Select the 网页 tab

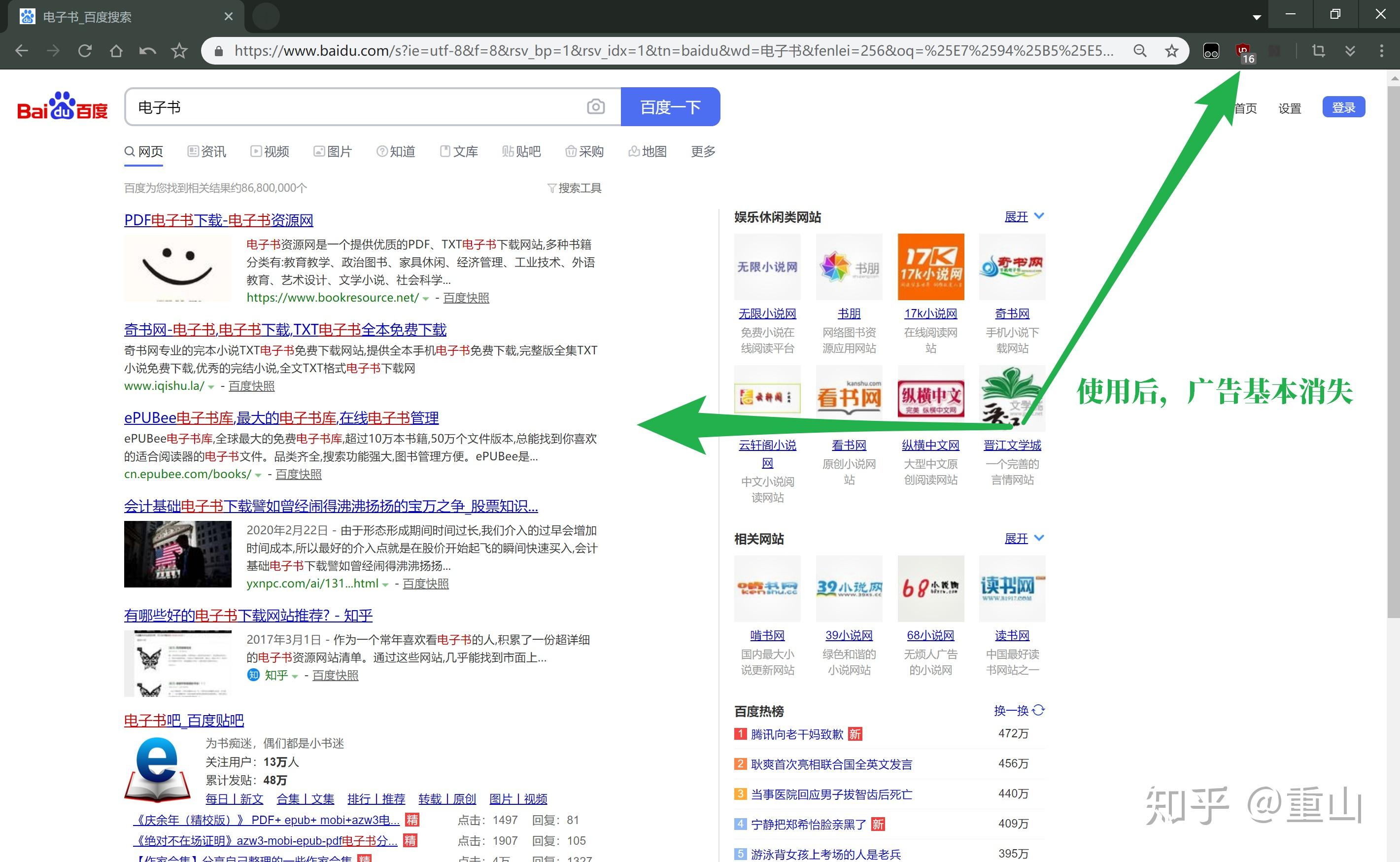pos(144,152)
